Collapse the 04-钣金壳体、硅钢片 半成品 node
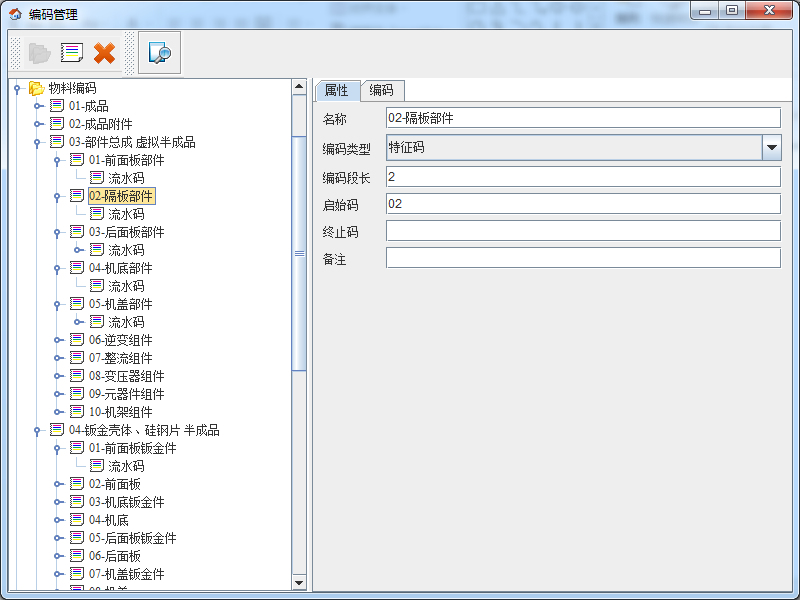Image resolution: width=800 pixels, height=600 pixels. (x=37, y=431)
